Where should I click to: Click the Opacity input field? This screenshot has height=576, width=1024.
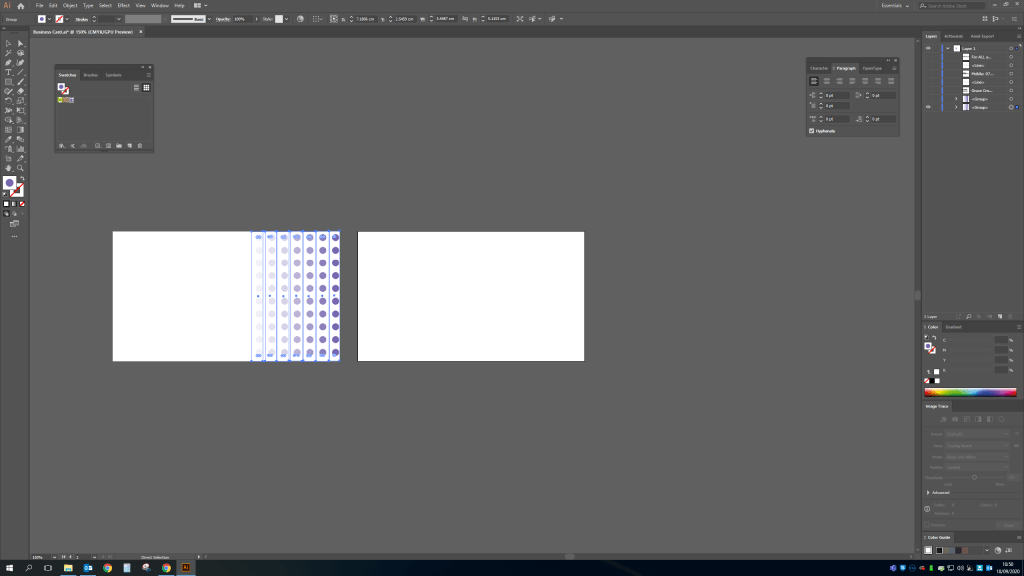point(240,19)
